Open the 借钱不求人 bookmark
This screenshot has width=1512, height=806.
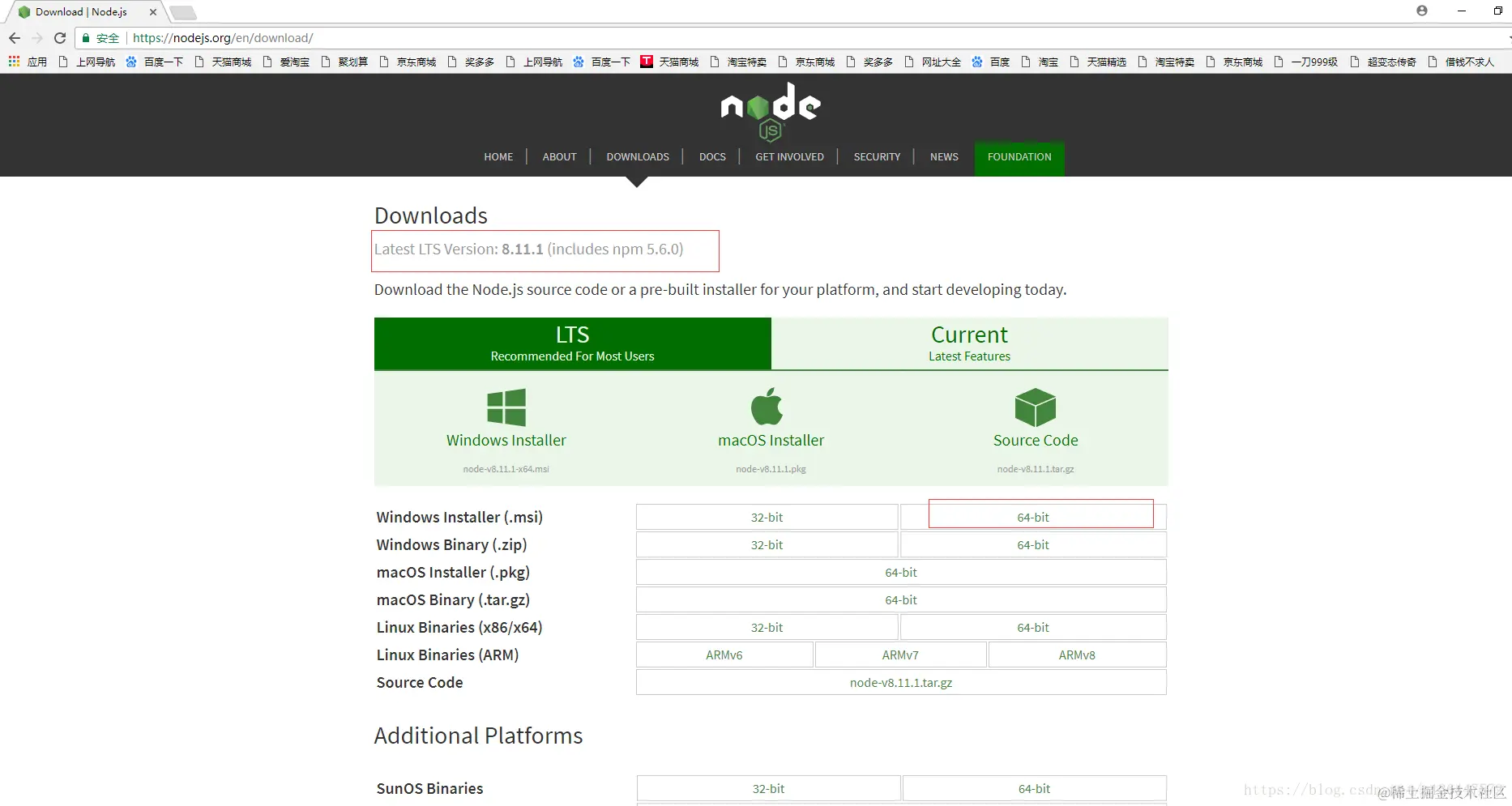pos(1461,62)
